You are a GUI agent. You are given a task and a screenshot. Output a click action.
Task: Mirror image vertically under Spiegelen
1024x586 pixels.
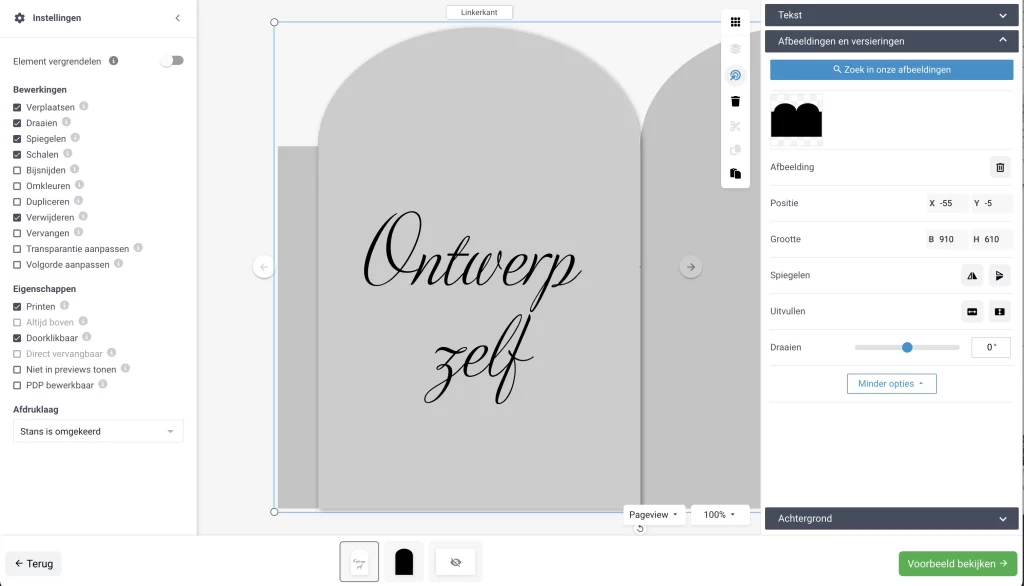999,275
